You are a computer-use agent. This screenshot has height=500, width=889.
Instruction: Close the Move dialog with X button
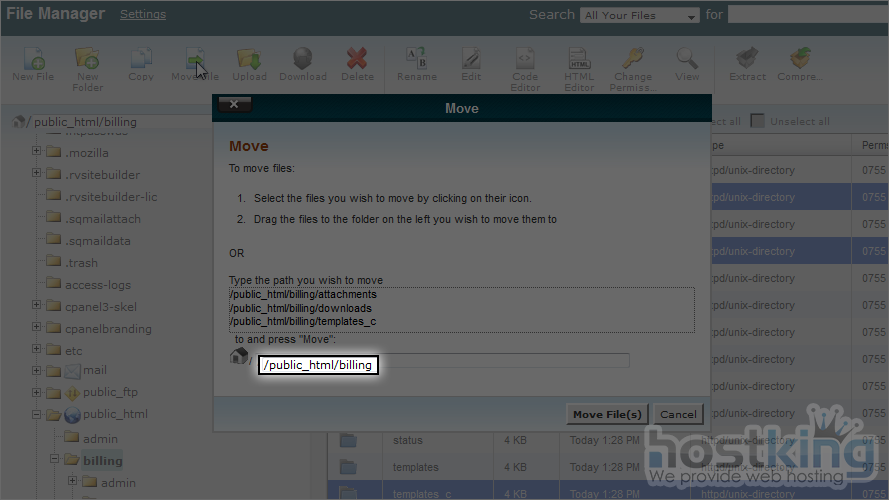[x=234, y=105]
